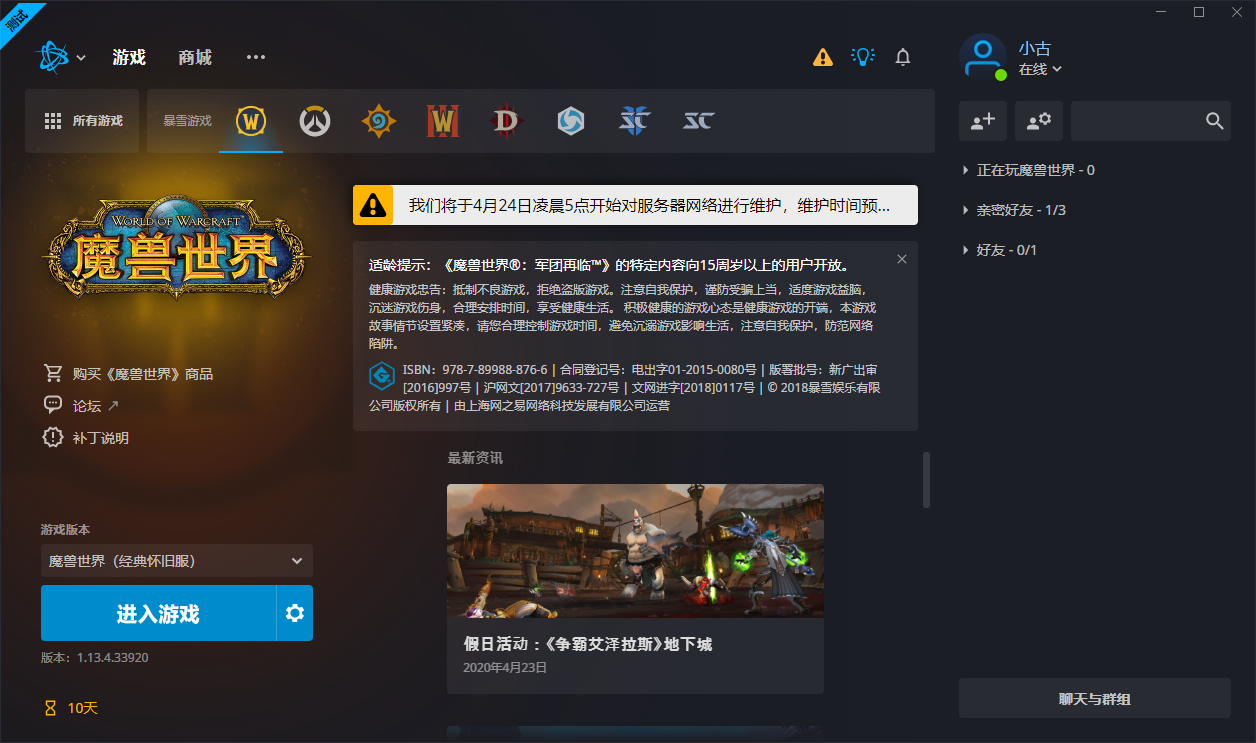Click the maintenance warning triangle icon

tap(373, 205)
